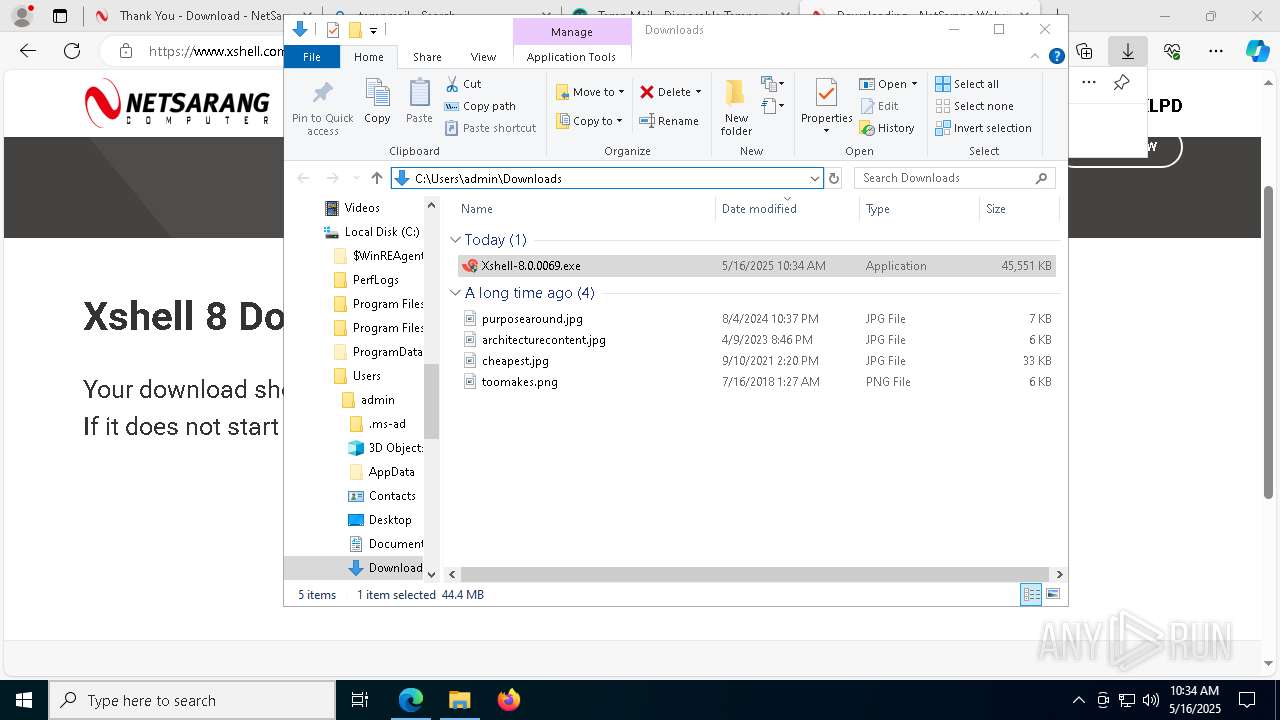Open the Move to dropdown
Screen dimensions: 1280x720
click(590, 92)
